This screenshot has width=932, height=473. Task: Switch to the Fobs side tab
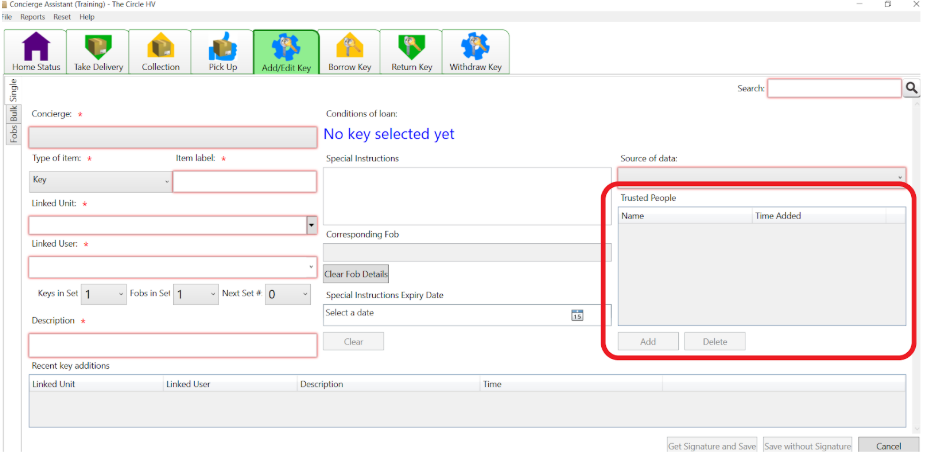click(13, 134)
